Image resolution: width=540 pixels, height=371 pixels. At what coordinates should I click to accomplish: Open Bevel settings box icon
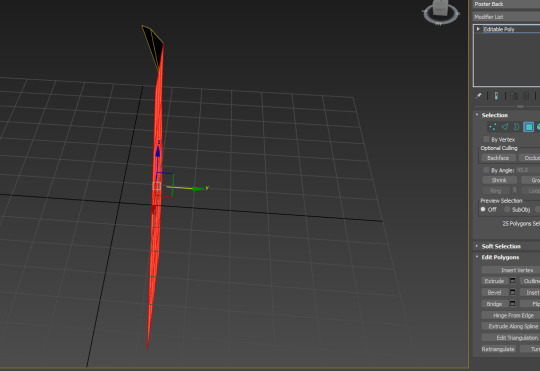(512, 292)
